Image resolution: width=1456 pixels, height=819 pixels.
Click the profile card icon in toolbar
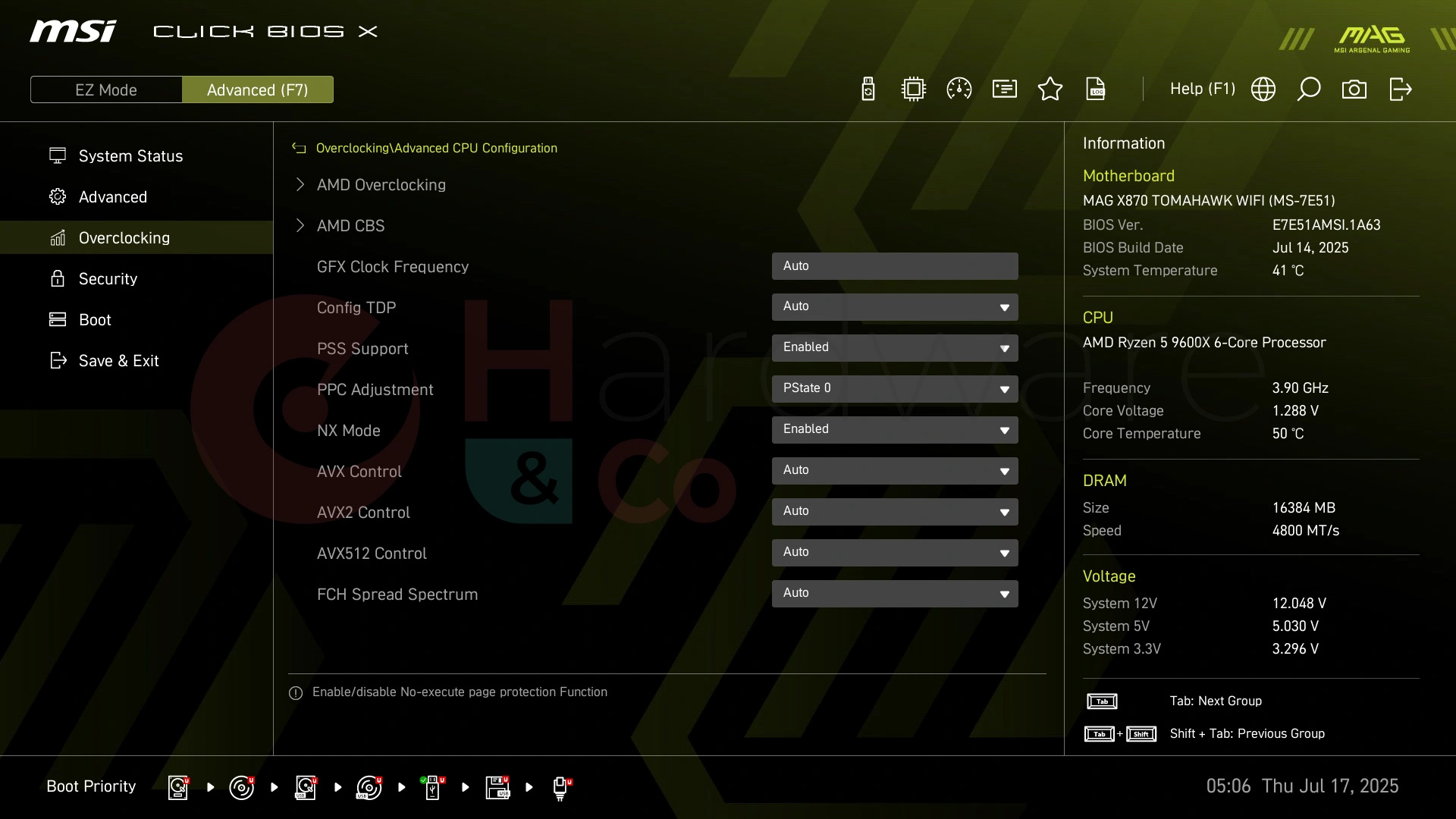point(1005,89)
